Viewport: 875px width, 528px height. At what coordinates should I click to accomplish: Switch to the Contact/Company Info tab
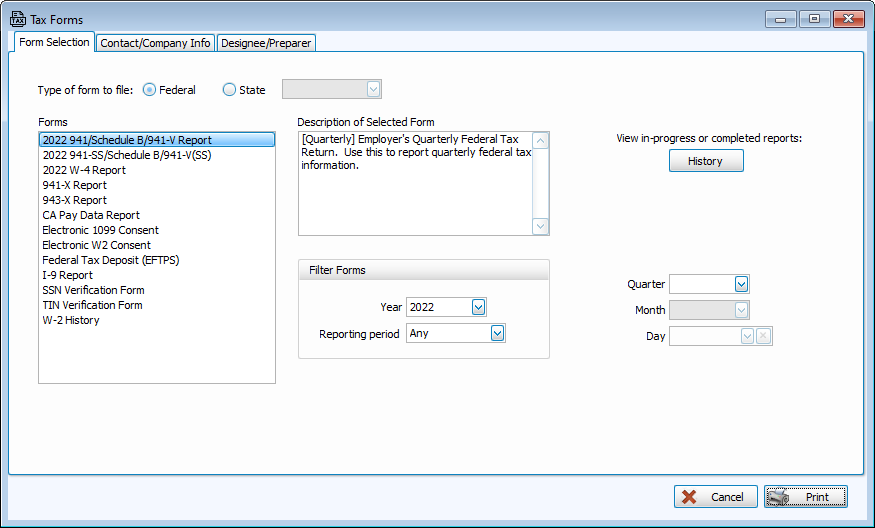click(155, 43)
